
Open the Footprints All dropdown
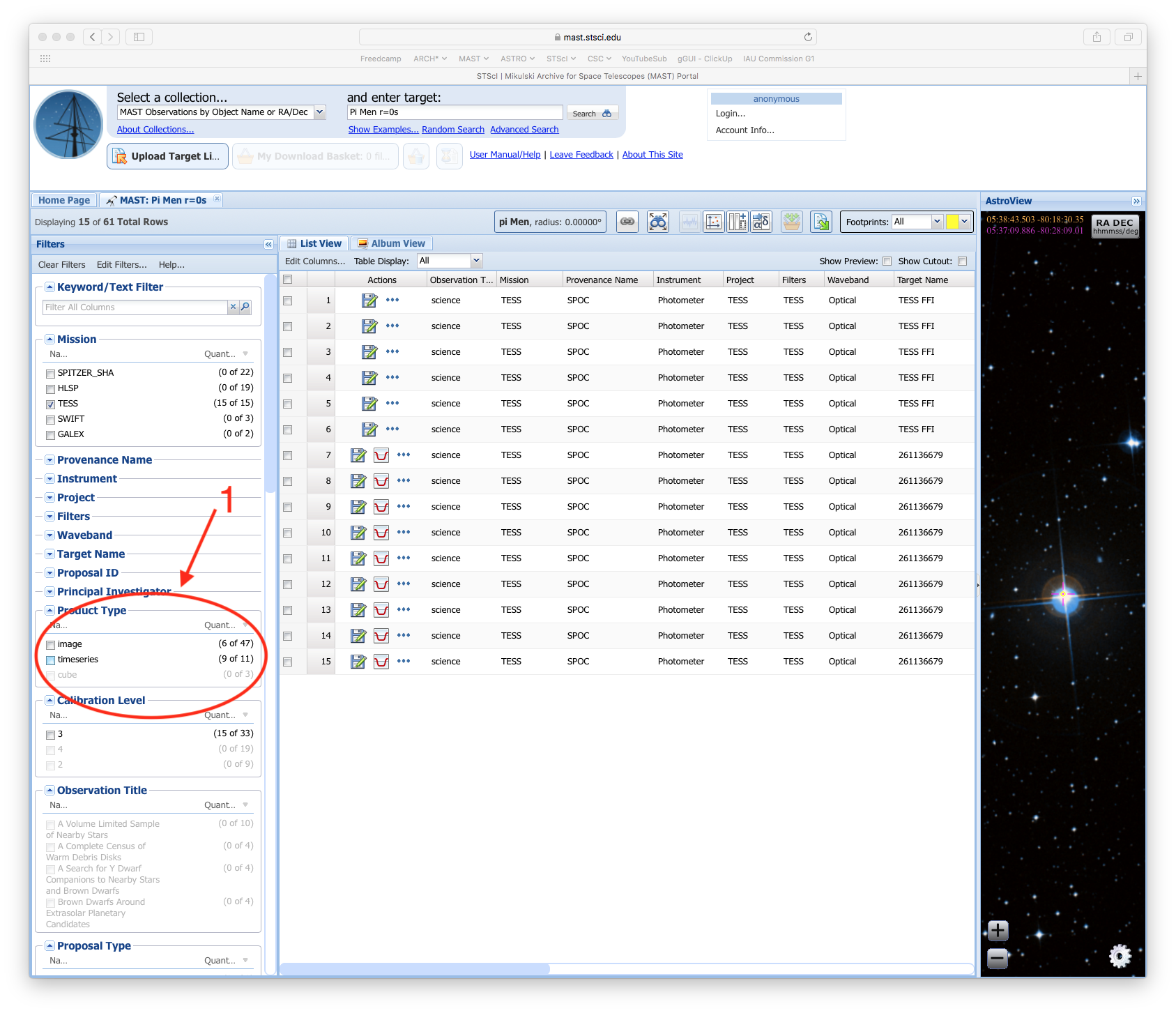click(936, 222)
